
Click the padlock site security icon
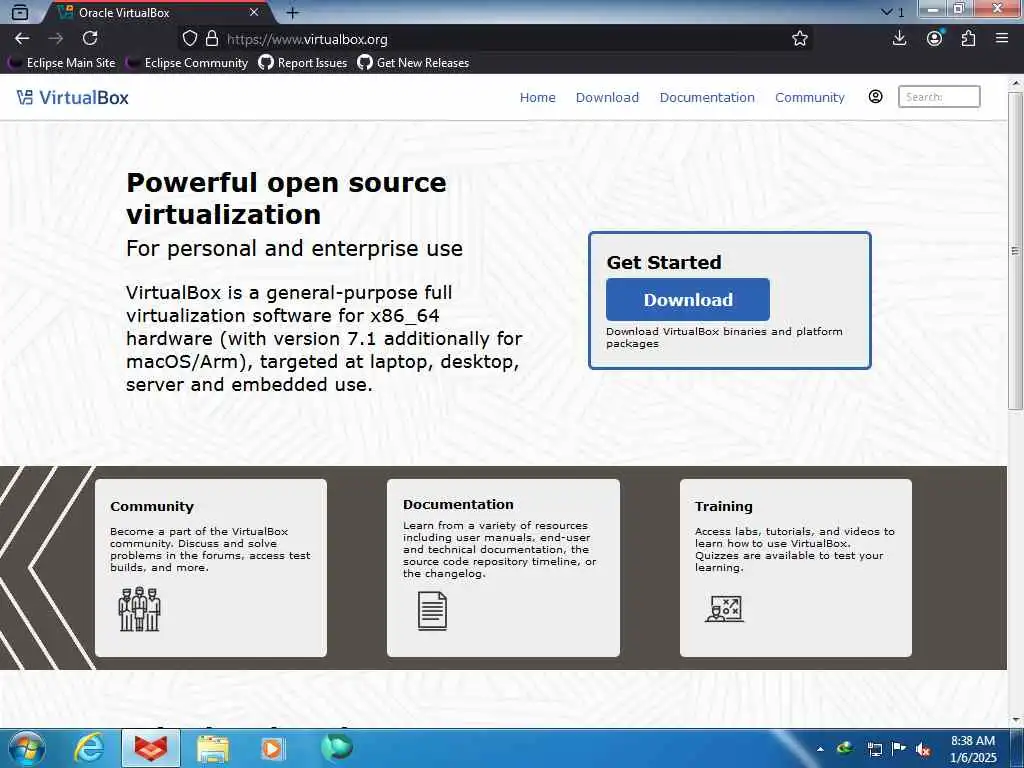(x=212, y=39)
